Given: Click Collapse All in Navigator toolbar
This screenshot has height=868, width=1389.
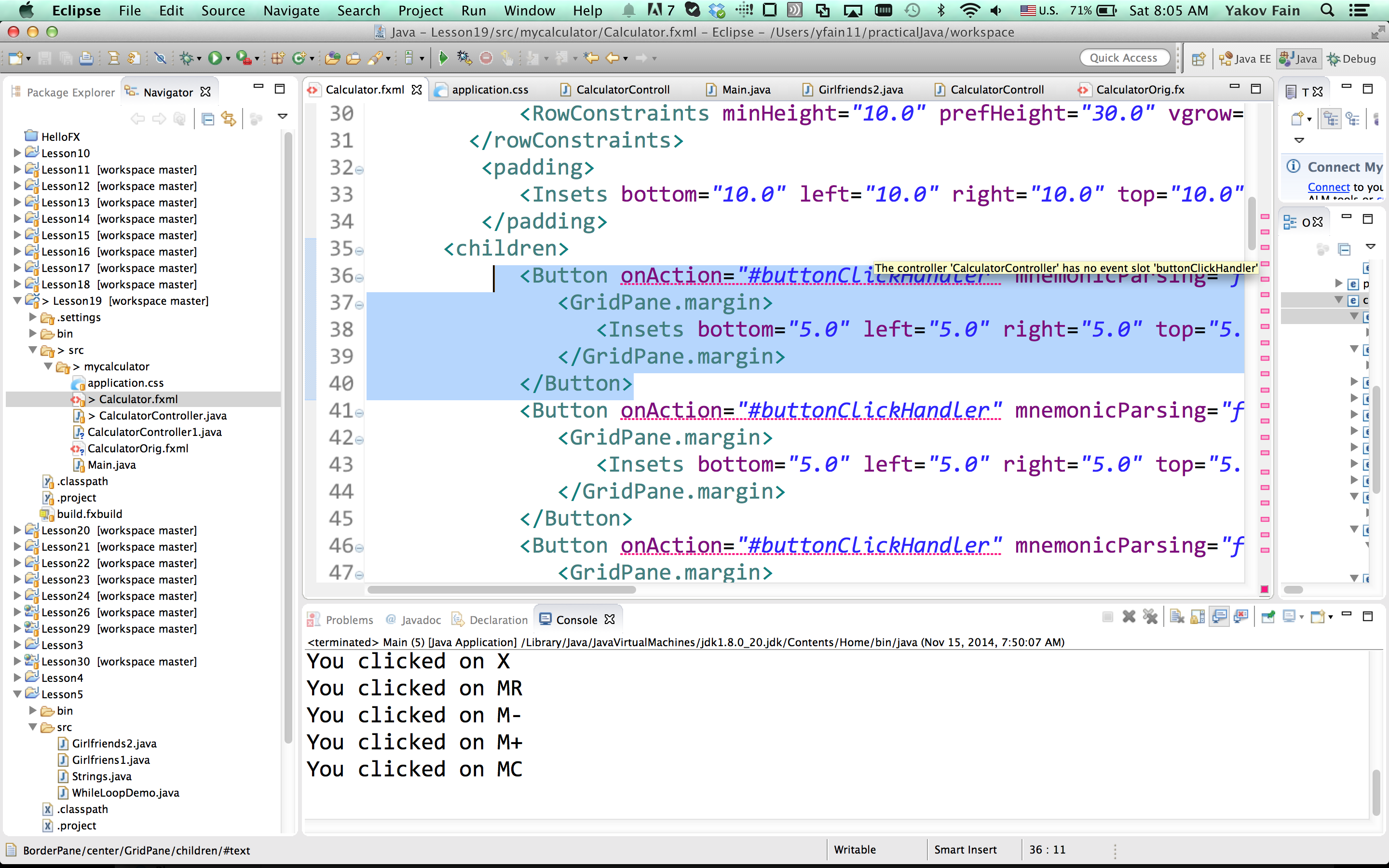Looking at the screenshot, I should pos(208,119).
